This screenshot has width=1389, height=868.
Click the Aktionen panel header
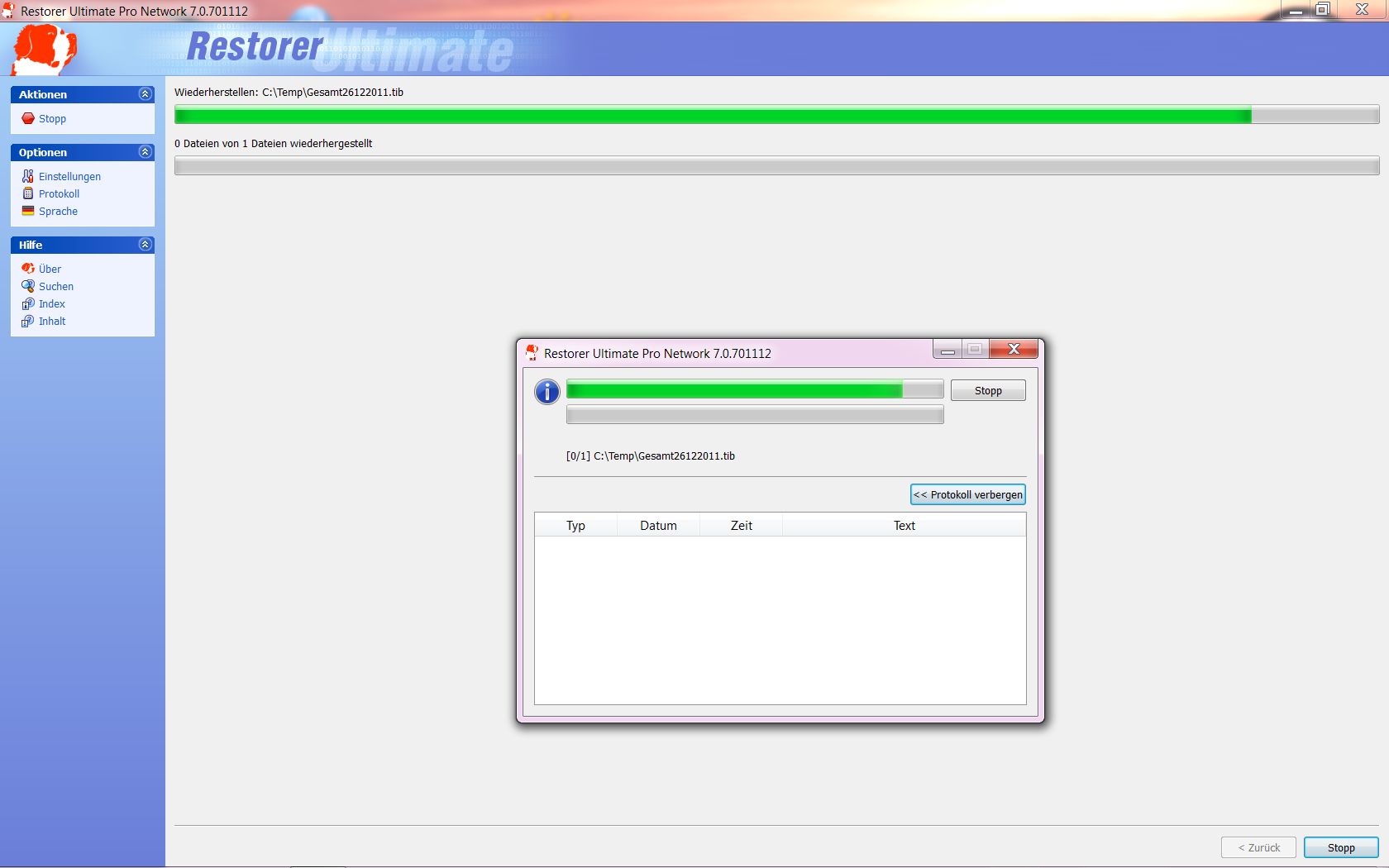[83, 94]
